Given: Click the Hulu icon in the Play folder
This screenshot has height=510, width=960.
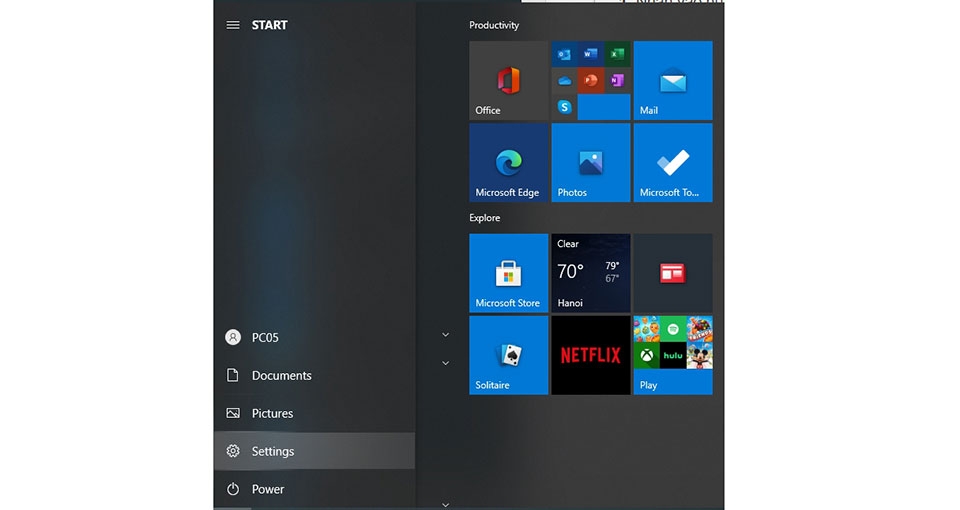Looking at the screenshot, I should pyautogui.click(x=673, y=356).
